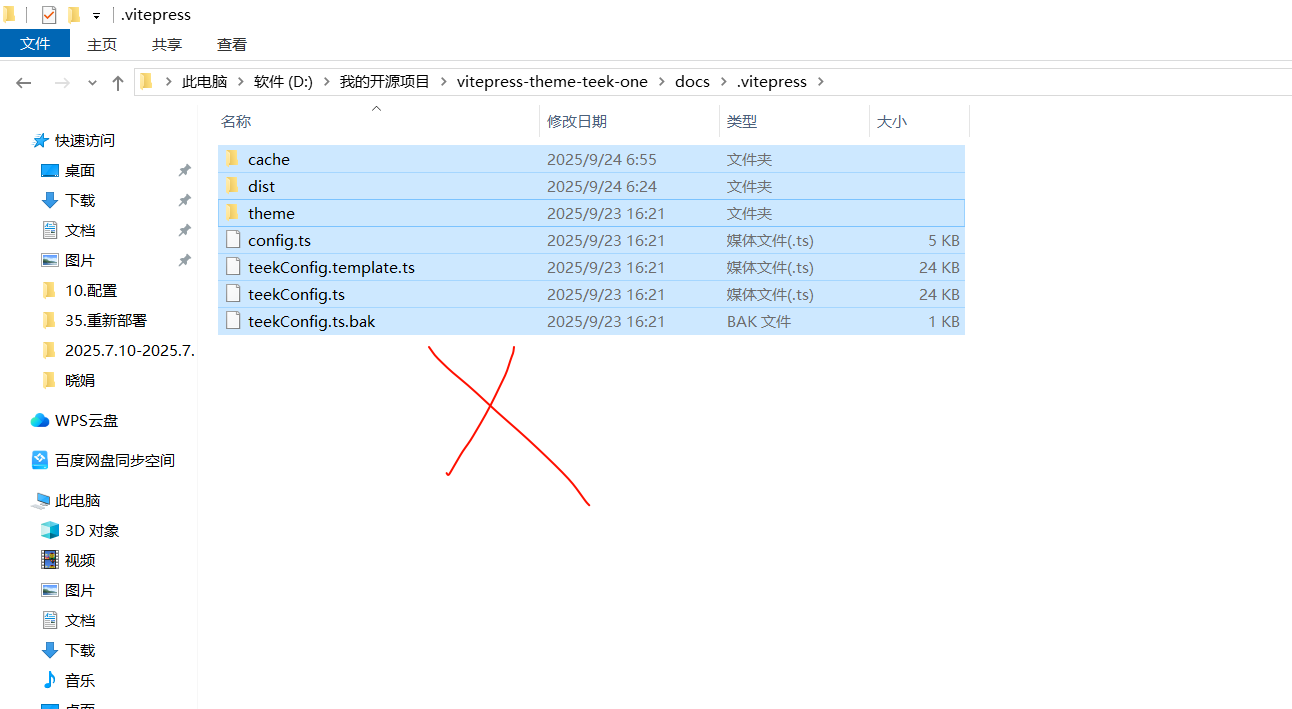Sort files by 修改日期 column header
The width and height of the screenshot is (1292, 709).
tap(576, 121)
